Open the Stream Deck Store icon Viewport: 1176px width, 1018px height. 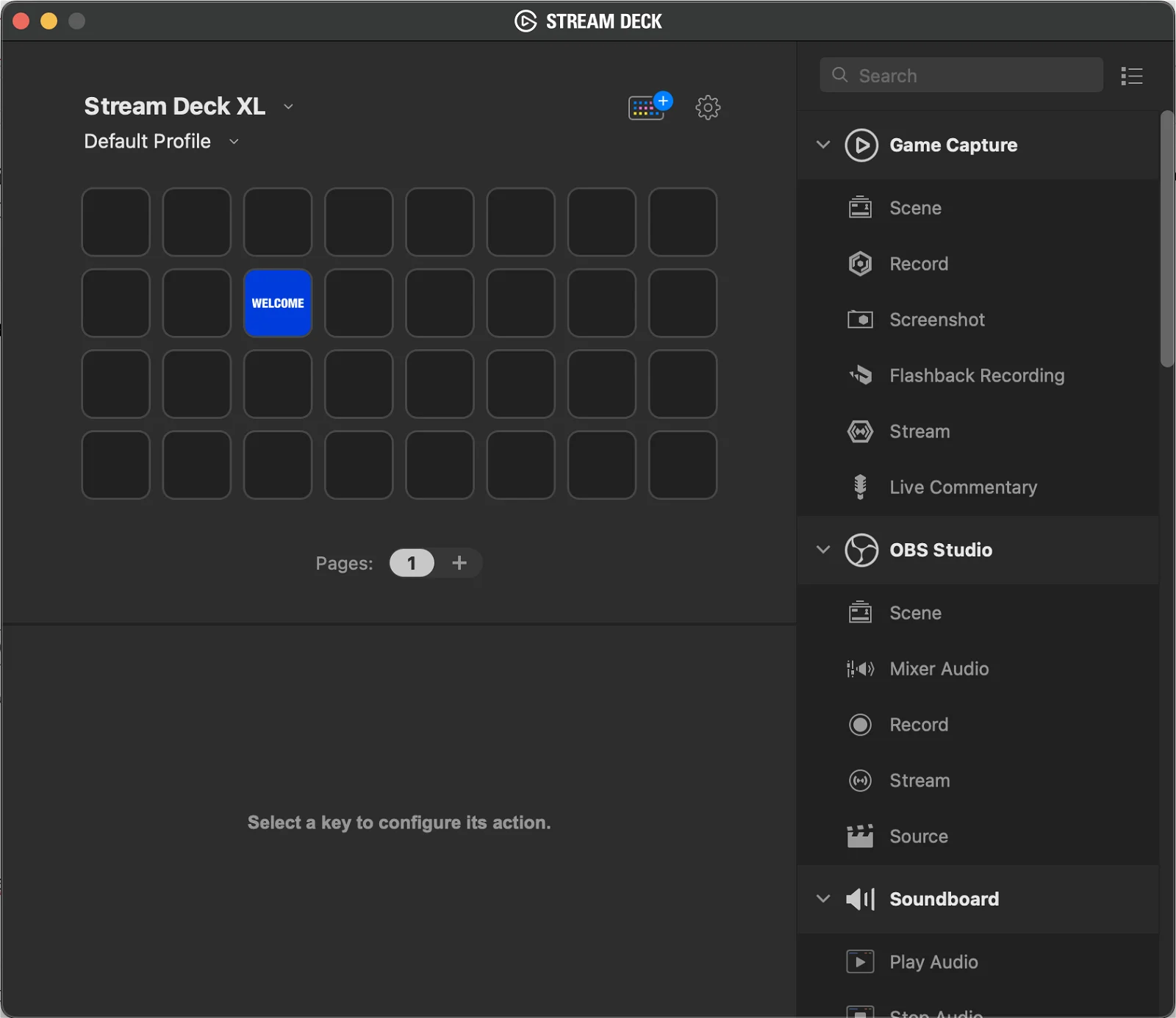point(650,107)
